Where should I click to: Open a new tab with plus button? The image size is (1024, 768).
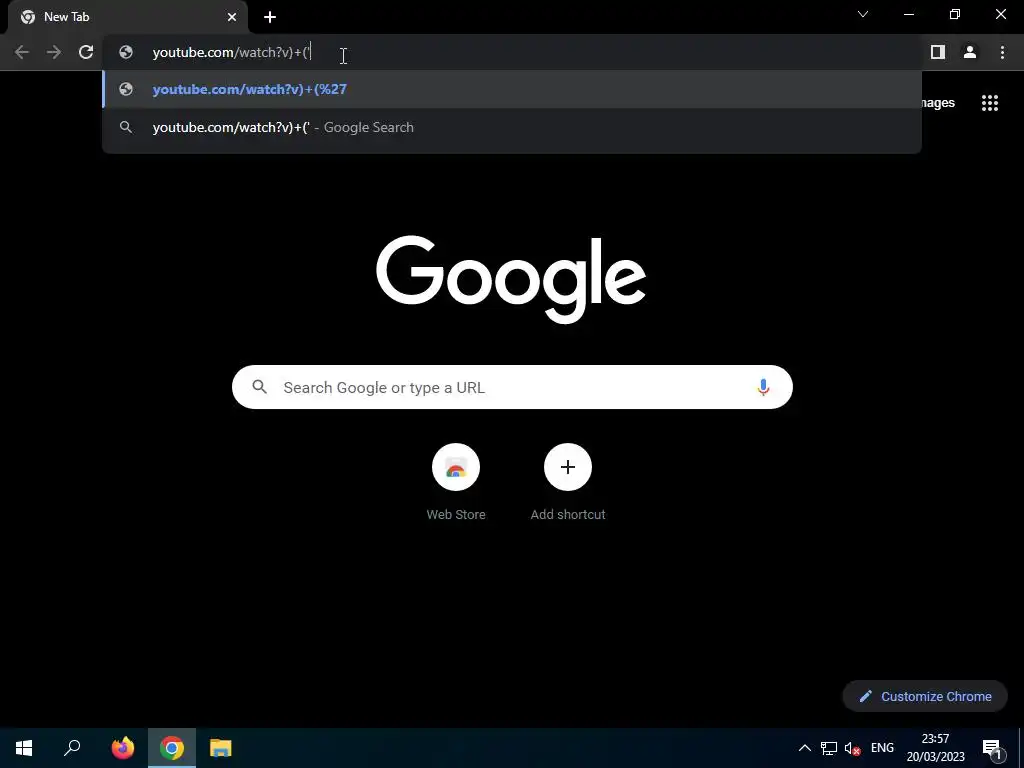[270, 17]
